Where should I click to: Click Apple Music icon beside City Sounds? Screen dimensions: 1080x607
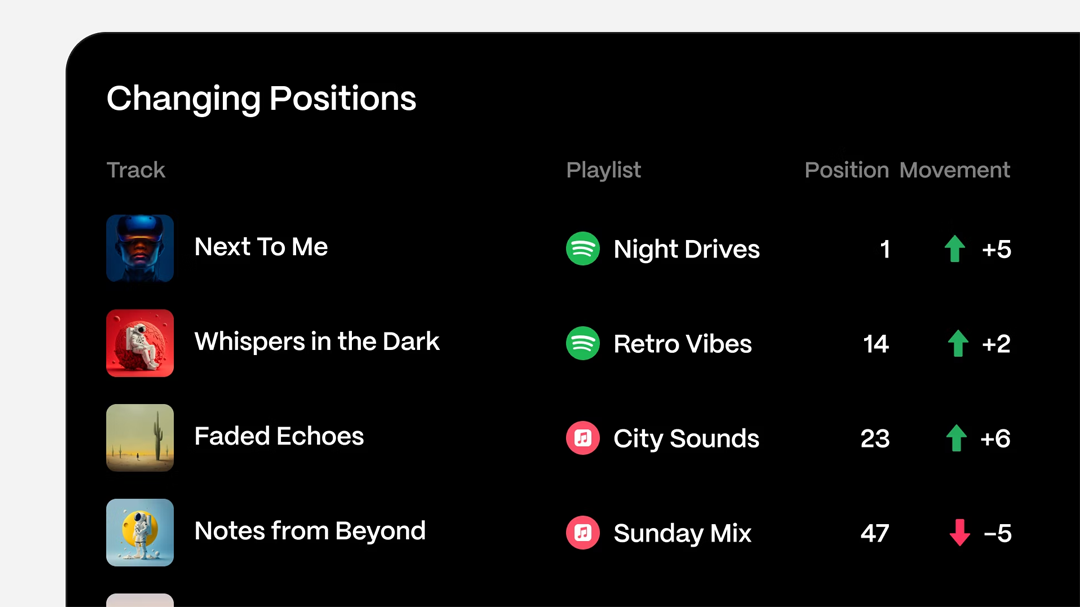click(x=583, y=438)
